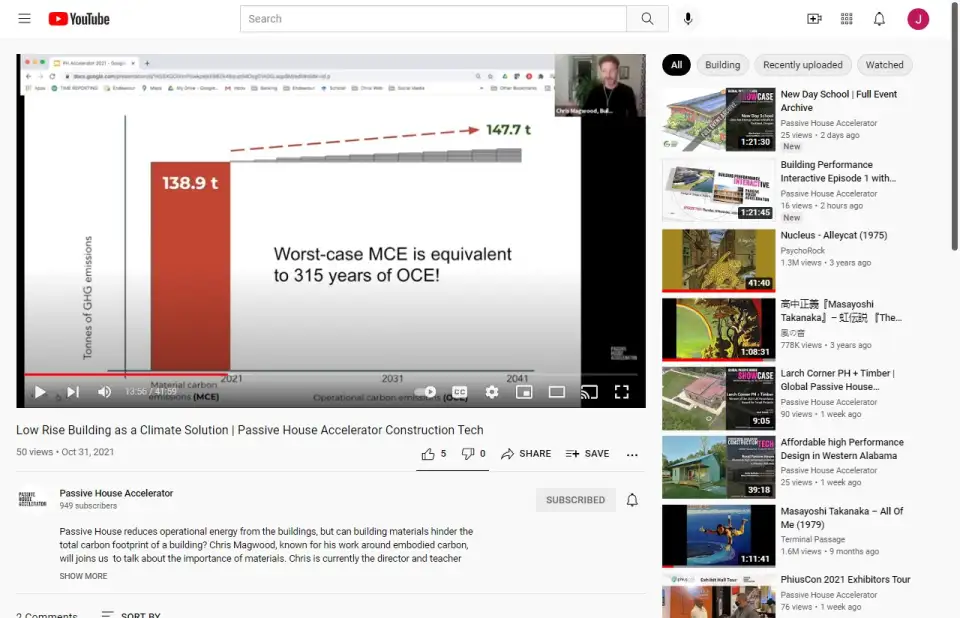This screenshot has height=618, width=960.
Task: Open the notifications bell in header
Action: point(879,19)
